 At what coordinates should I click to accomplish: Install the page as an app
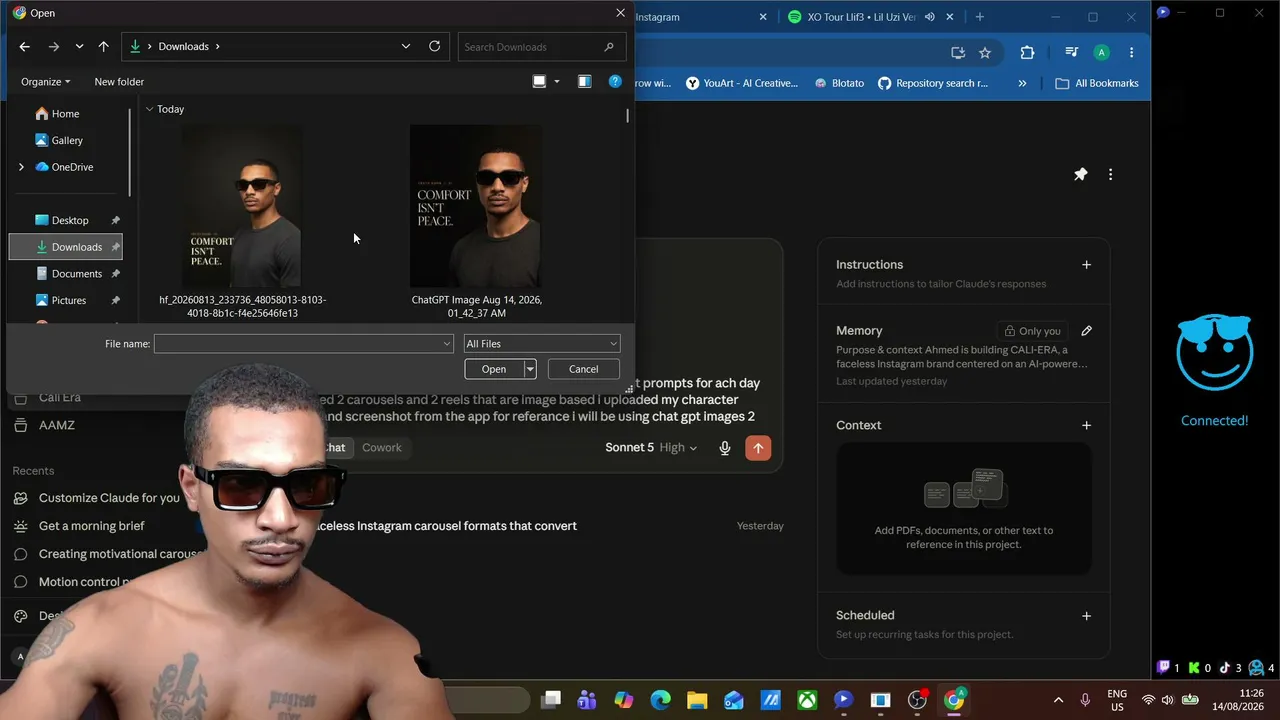(x=958, y=53)
